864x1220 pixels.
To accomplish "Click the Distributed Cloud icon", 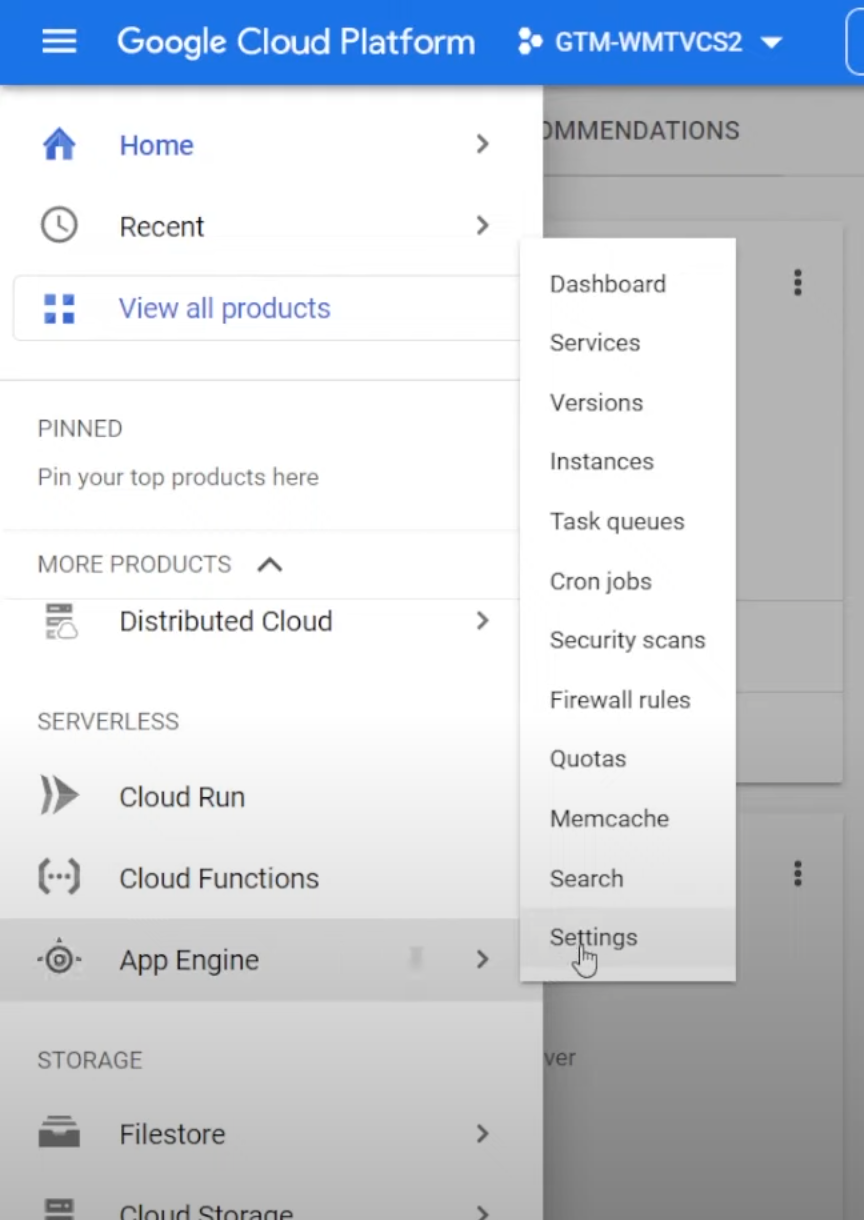I will (x=60, y=621).
